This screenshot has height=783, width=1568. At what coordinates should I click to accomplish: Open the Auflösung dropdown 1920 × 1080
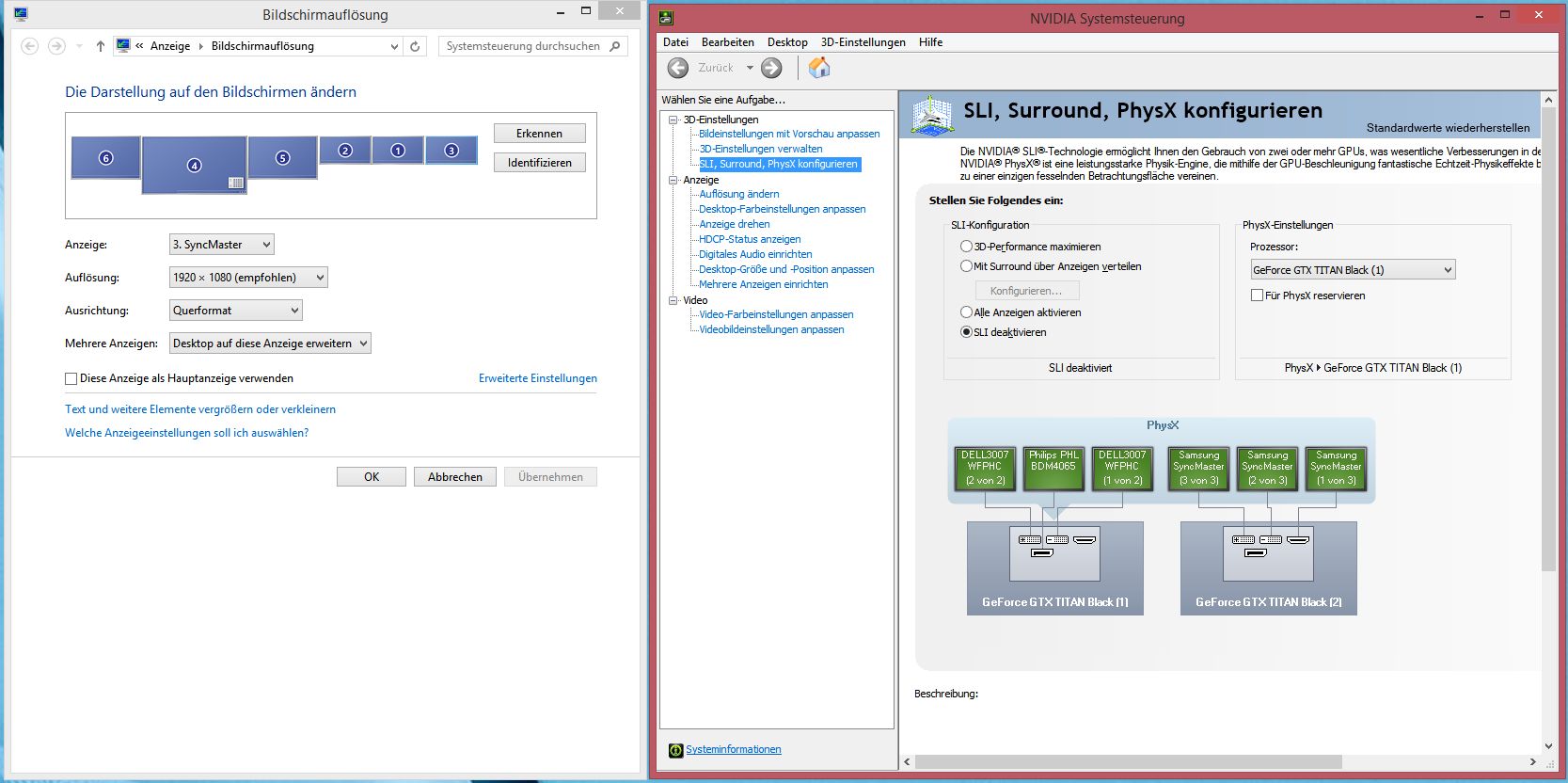[x=248, y=278]
